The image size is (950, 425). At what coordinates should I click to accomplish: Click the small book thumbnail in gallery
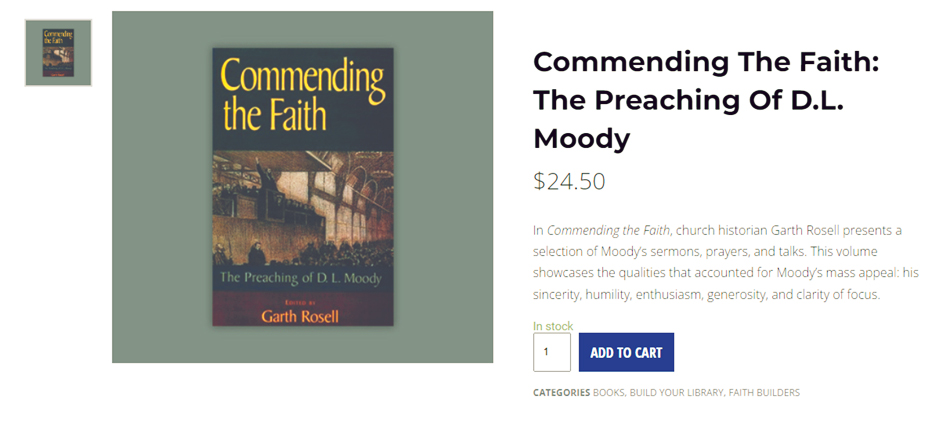click(x=58, y=53)
